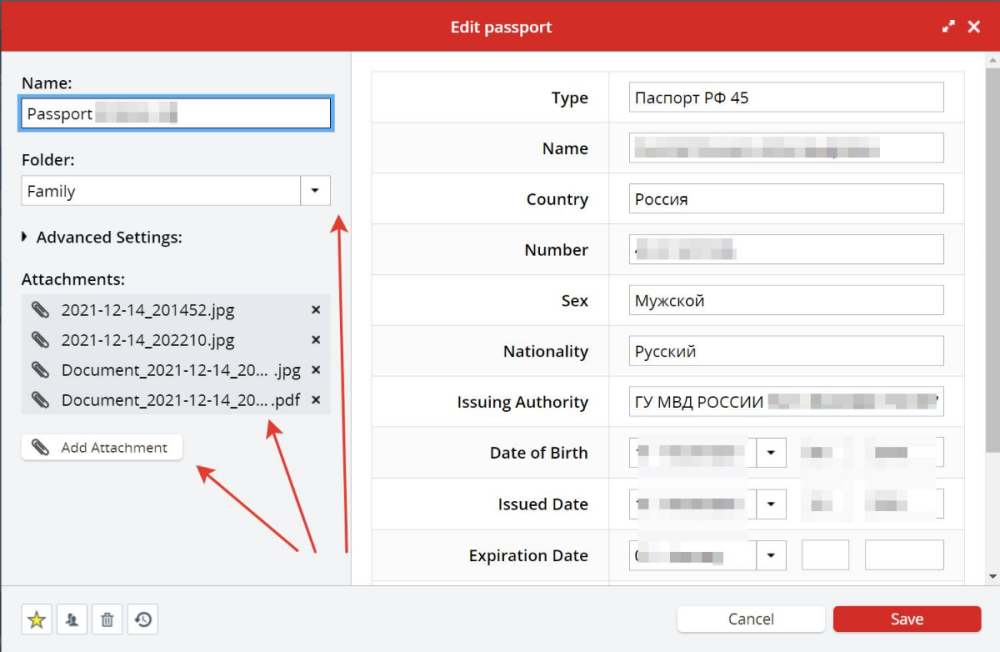Open attachment 2021-12-14_202210.jpg
1000x652 pixels.
point(148,340)
